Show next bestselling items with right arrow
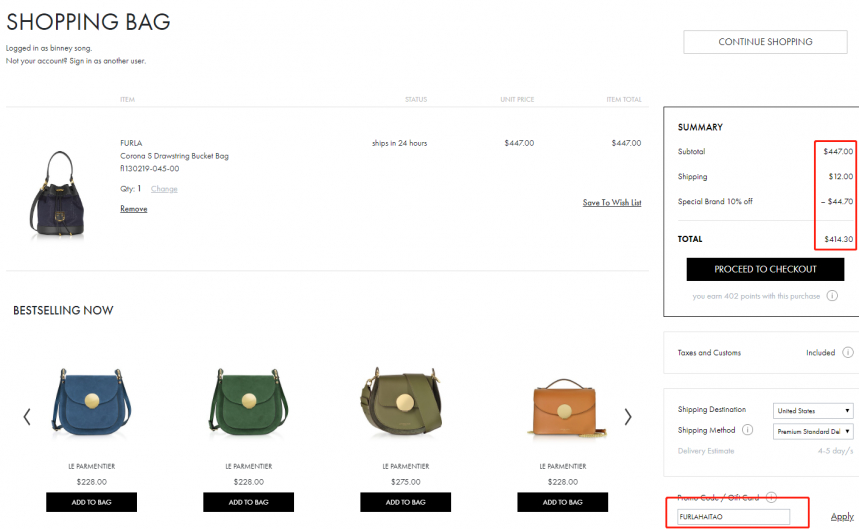Viewport: 859px width, 529px height. [628, 417]
